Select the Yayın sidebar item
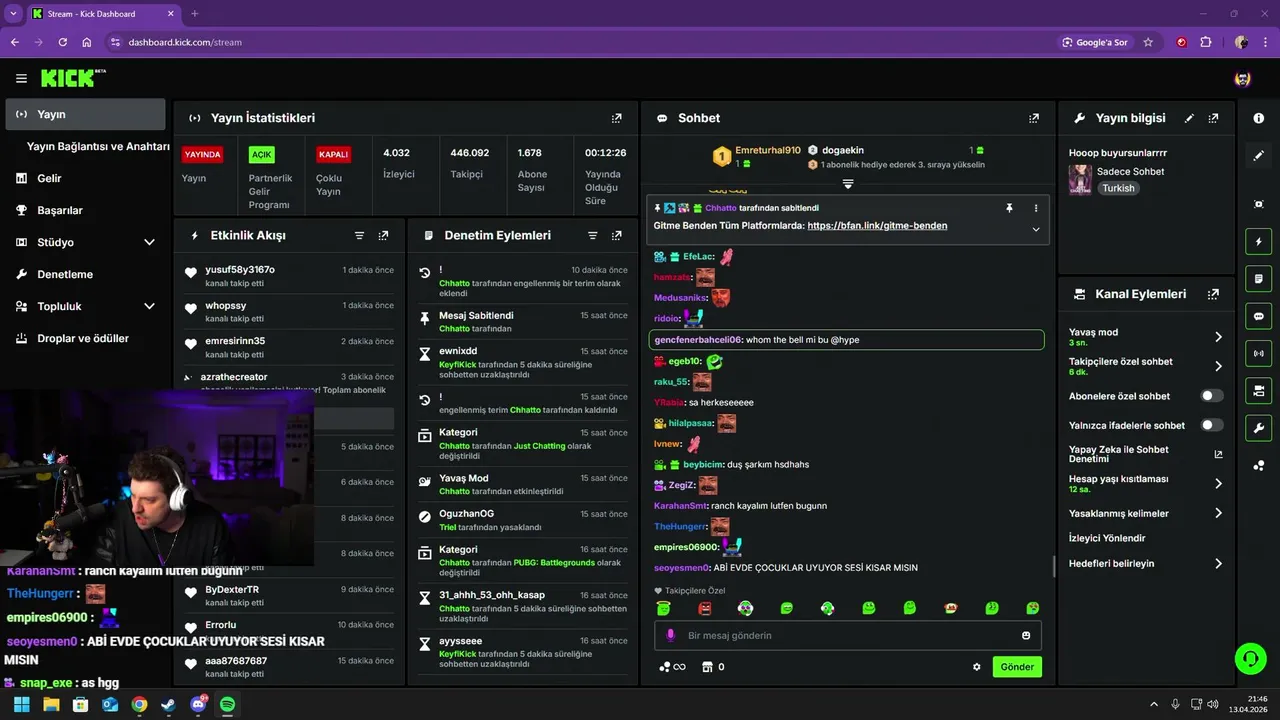This screenshot has height=720, width=1280. pos(86,114)
